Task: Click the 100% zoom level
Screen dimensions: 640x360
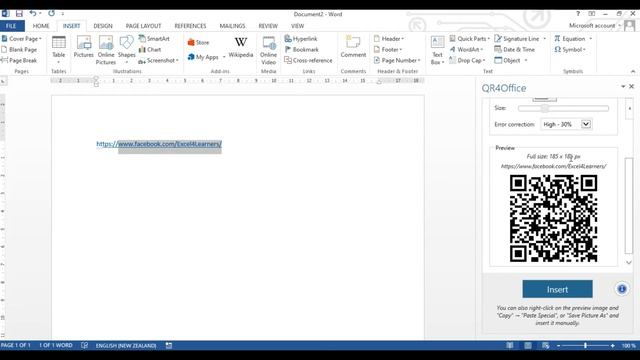Action: point(629,345)
